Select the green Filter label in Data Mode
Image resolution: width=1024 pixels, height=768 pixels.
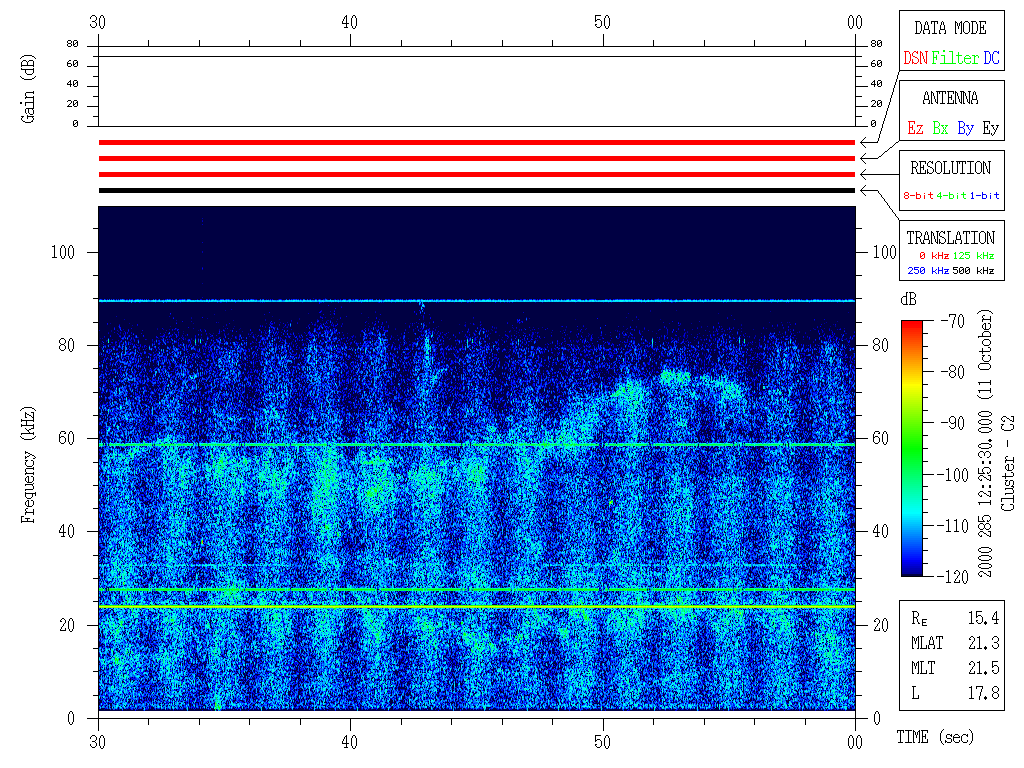[955, 59]
